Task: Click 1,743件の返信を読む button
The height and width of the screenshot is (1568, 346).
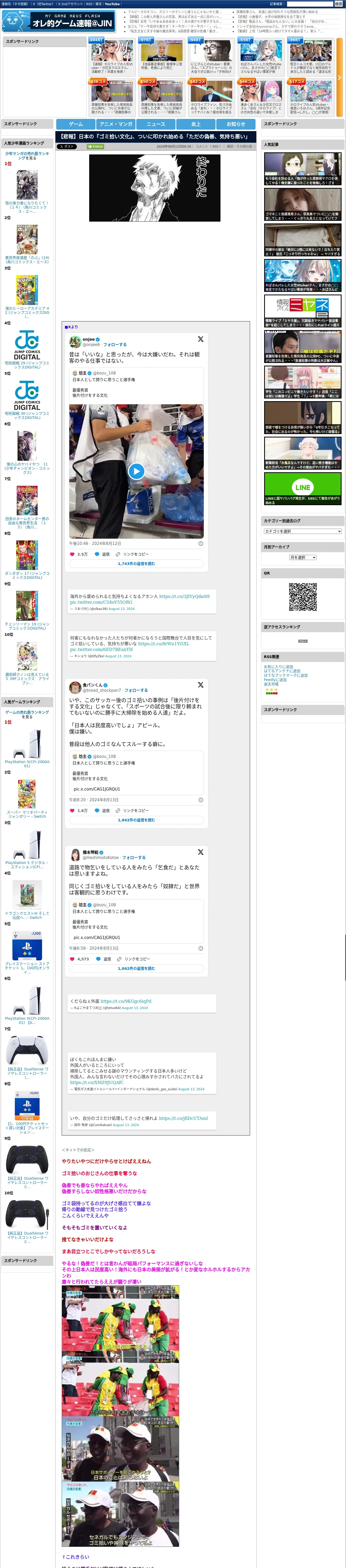Action: 137,564
